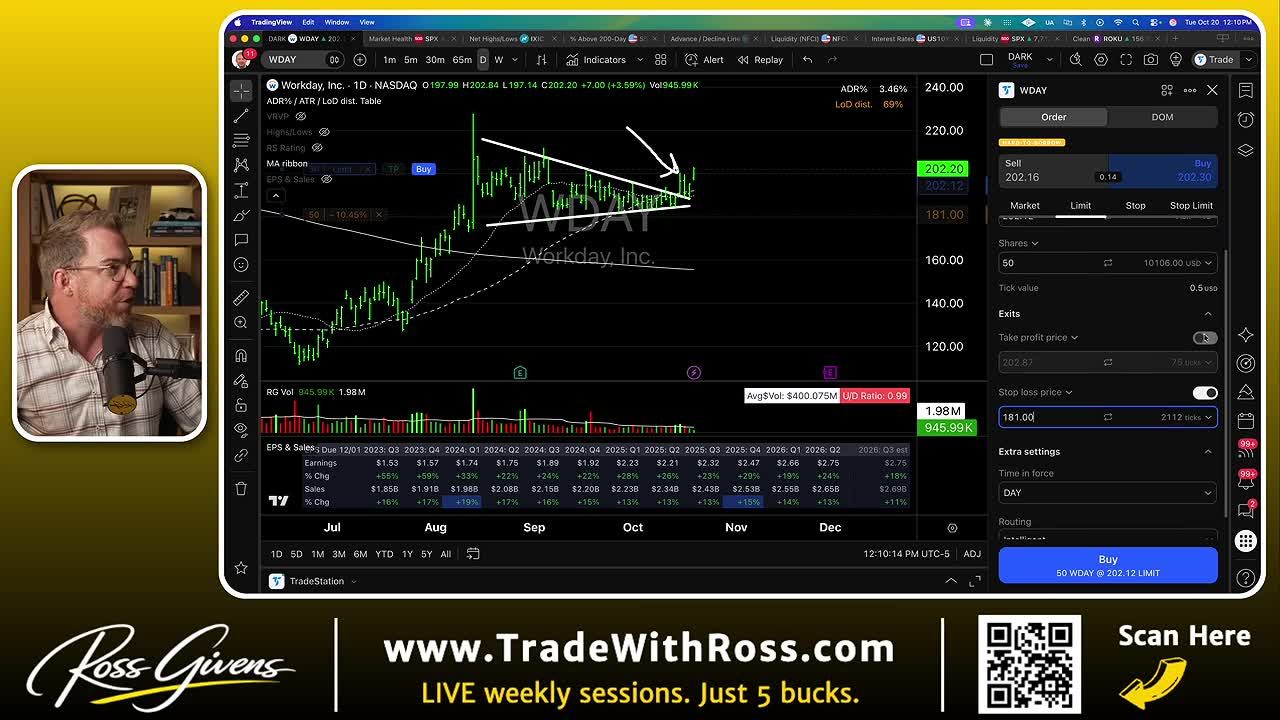Select the ruler measure tool
This screenshot has height=720, width=1280.
(x=241, y=298)
